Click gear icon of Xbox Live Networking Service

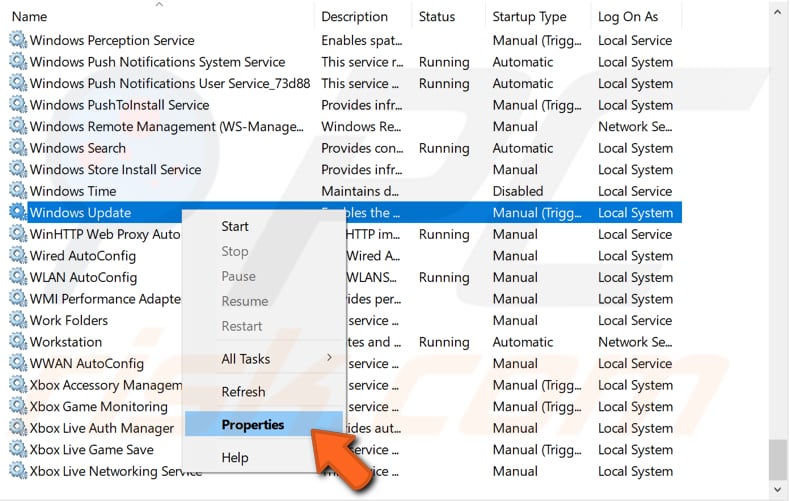tap(18, 471)
